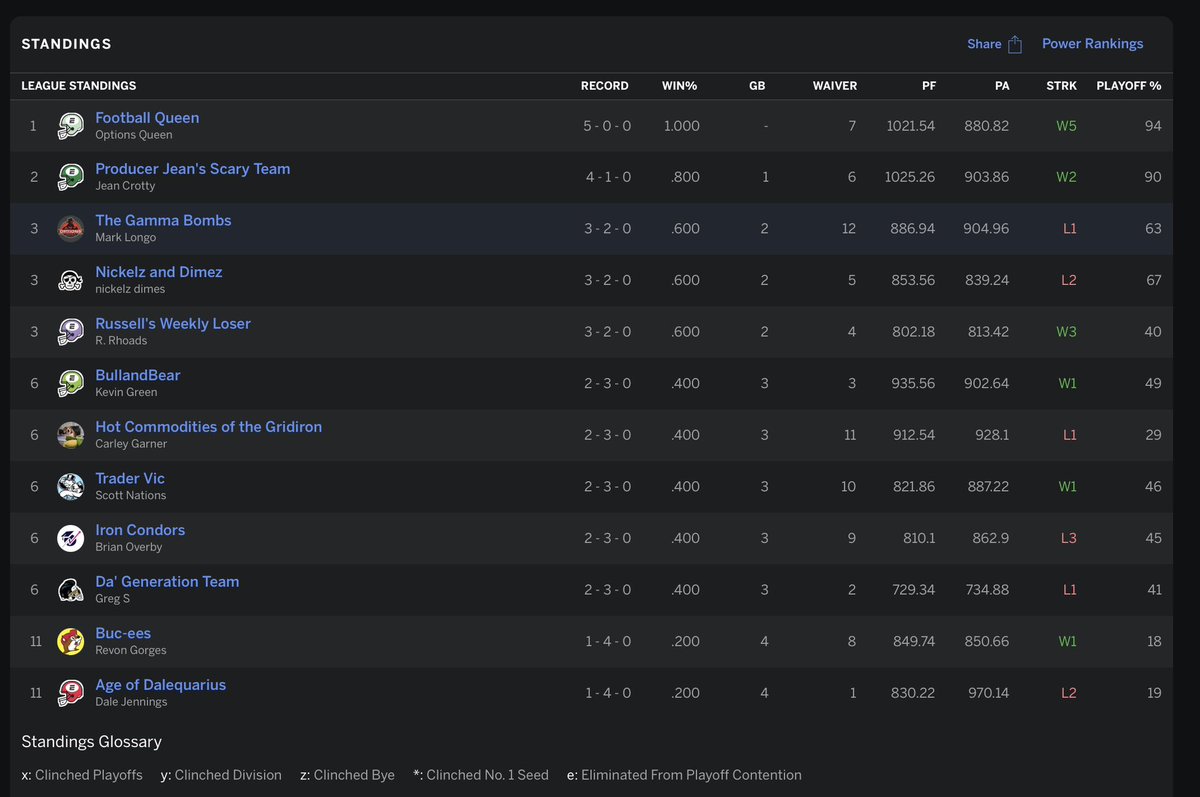
Task: Click the PLAYOFF % column header
Action: pyautogui.click(x=1129, y=86)
